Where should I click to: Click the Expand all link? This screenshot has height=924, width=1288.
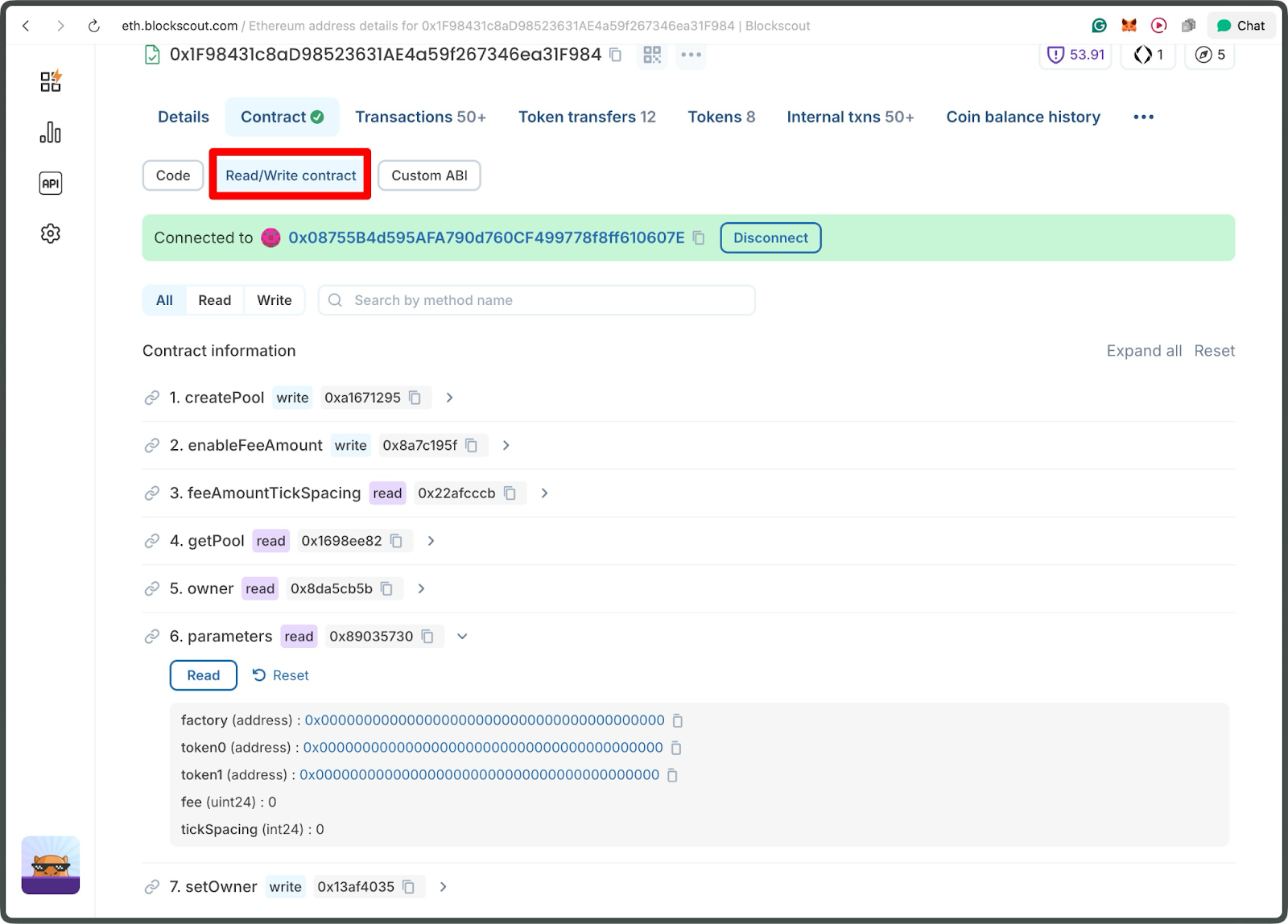(x=1144, y=350)
